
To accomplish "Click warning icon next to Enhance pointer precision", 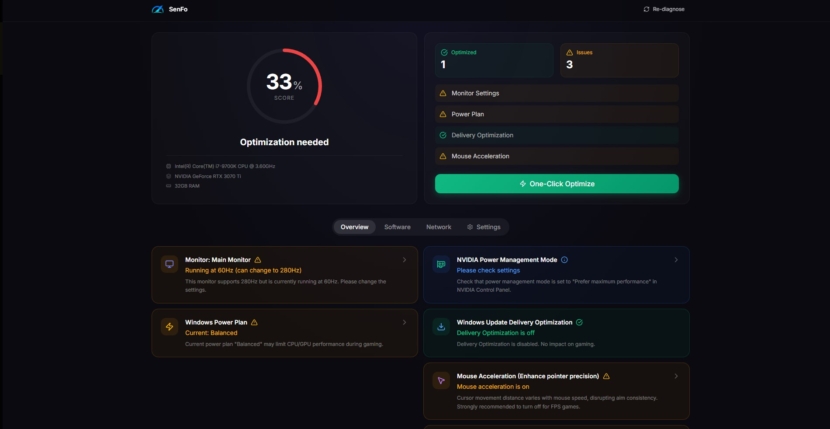I will point(606,376).
